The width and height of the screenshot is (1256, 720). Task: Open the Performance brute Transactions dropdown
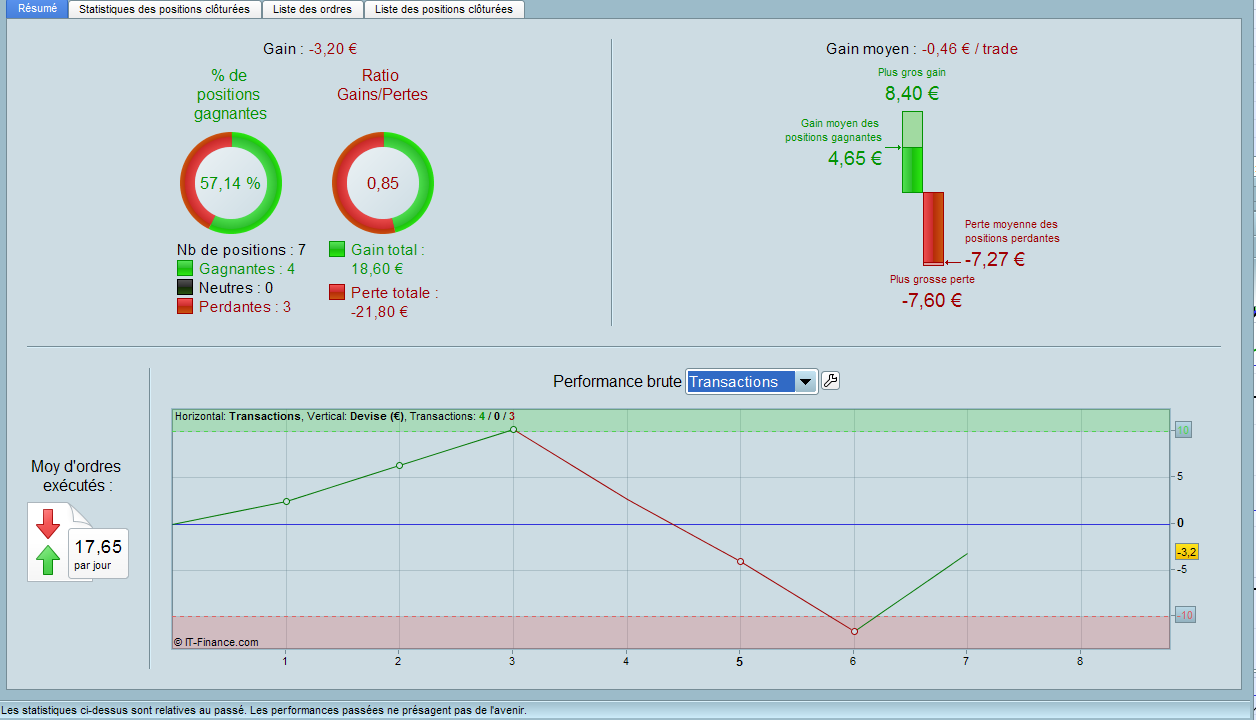click(x=751, y=382)
